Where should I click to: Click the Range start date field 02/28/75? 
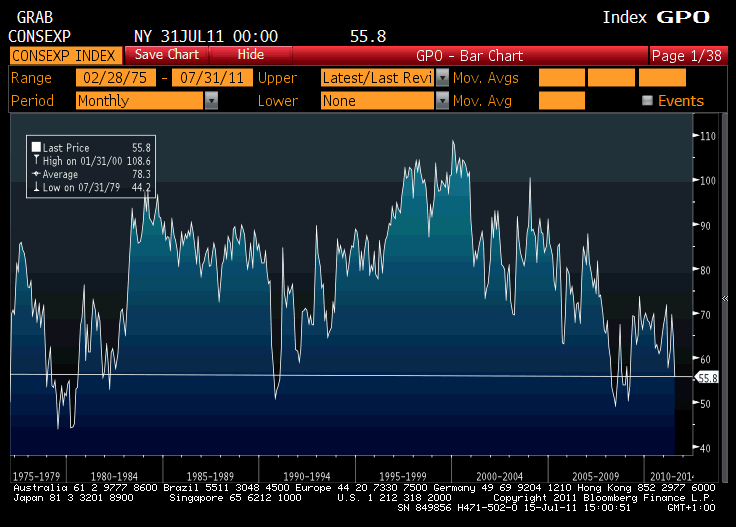tap(115, 78)
